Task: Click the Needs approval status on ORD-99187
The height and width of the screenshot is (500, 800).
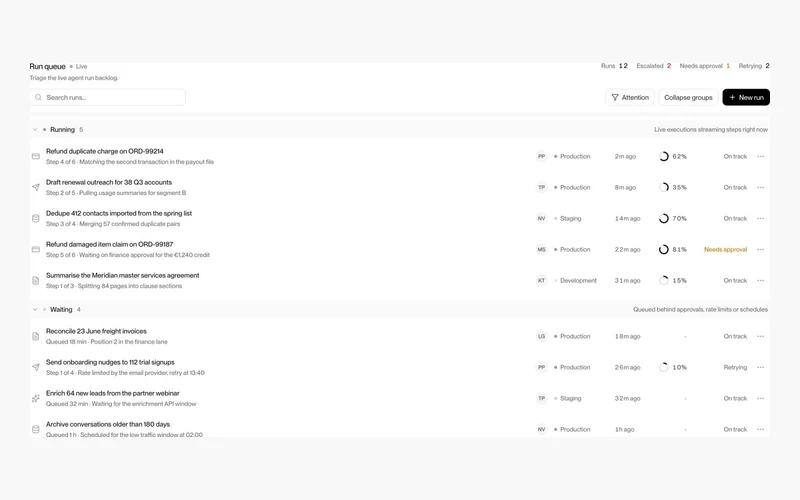Action: 725,249
